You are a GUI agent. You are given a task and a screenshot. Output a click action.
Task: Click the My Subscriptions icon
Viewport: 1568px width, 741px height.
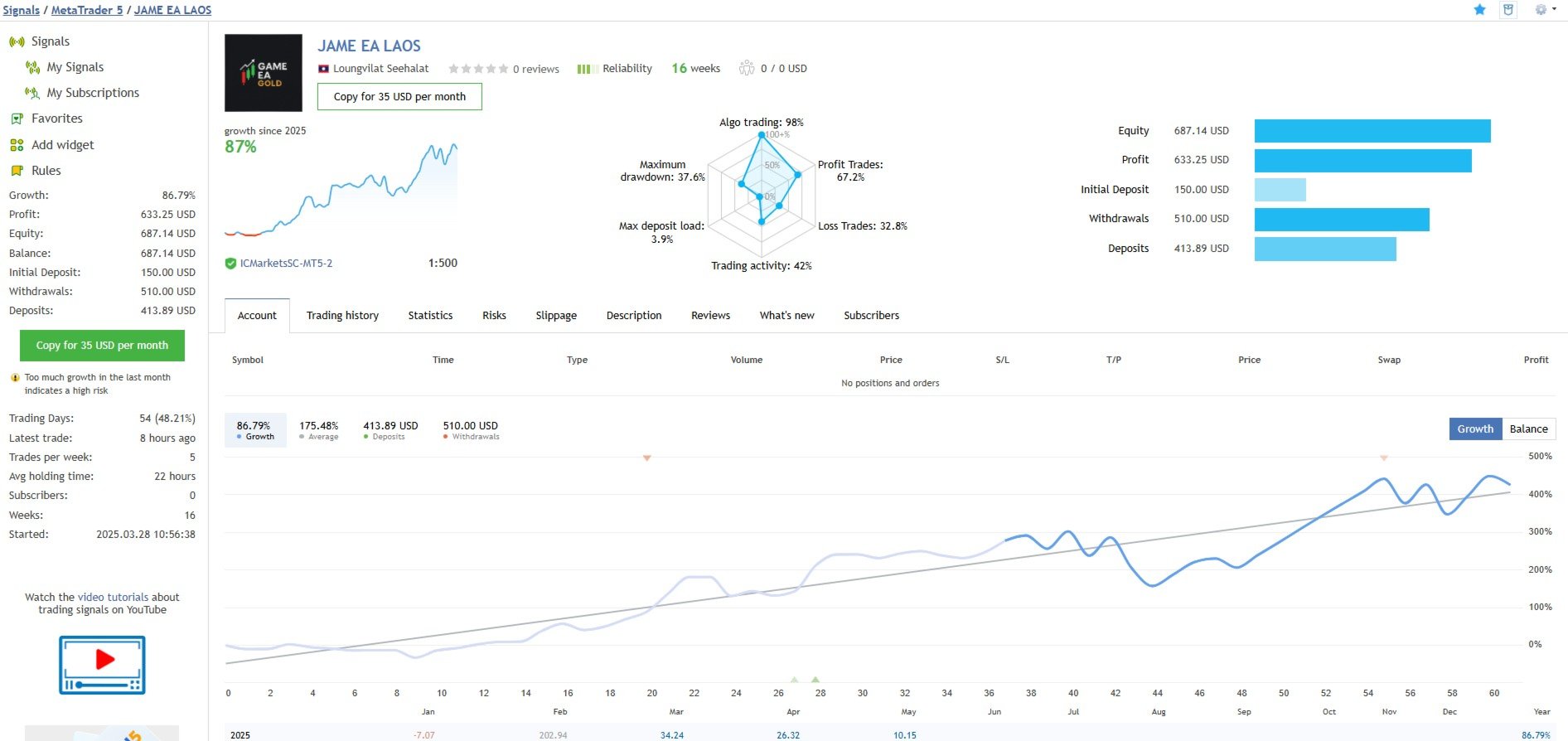[x=32, y=93]
